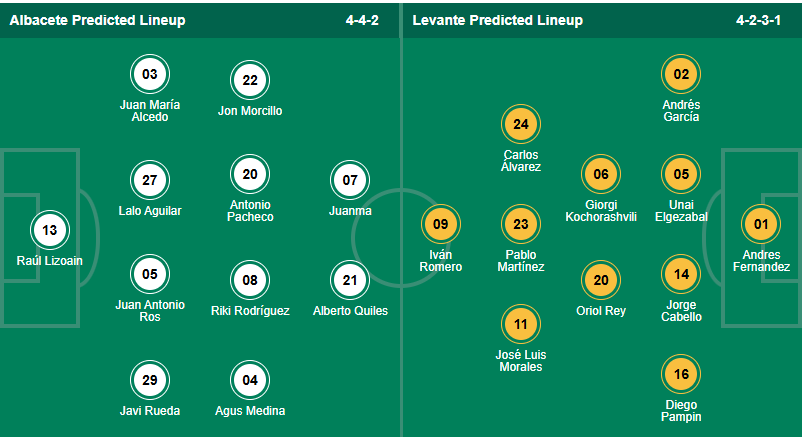Click Juanma's number 07 badge
803x437 pixels.
pyautogui.click(x=350, y=181)
